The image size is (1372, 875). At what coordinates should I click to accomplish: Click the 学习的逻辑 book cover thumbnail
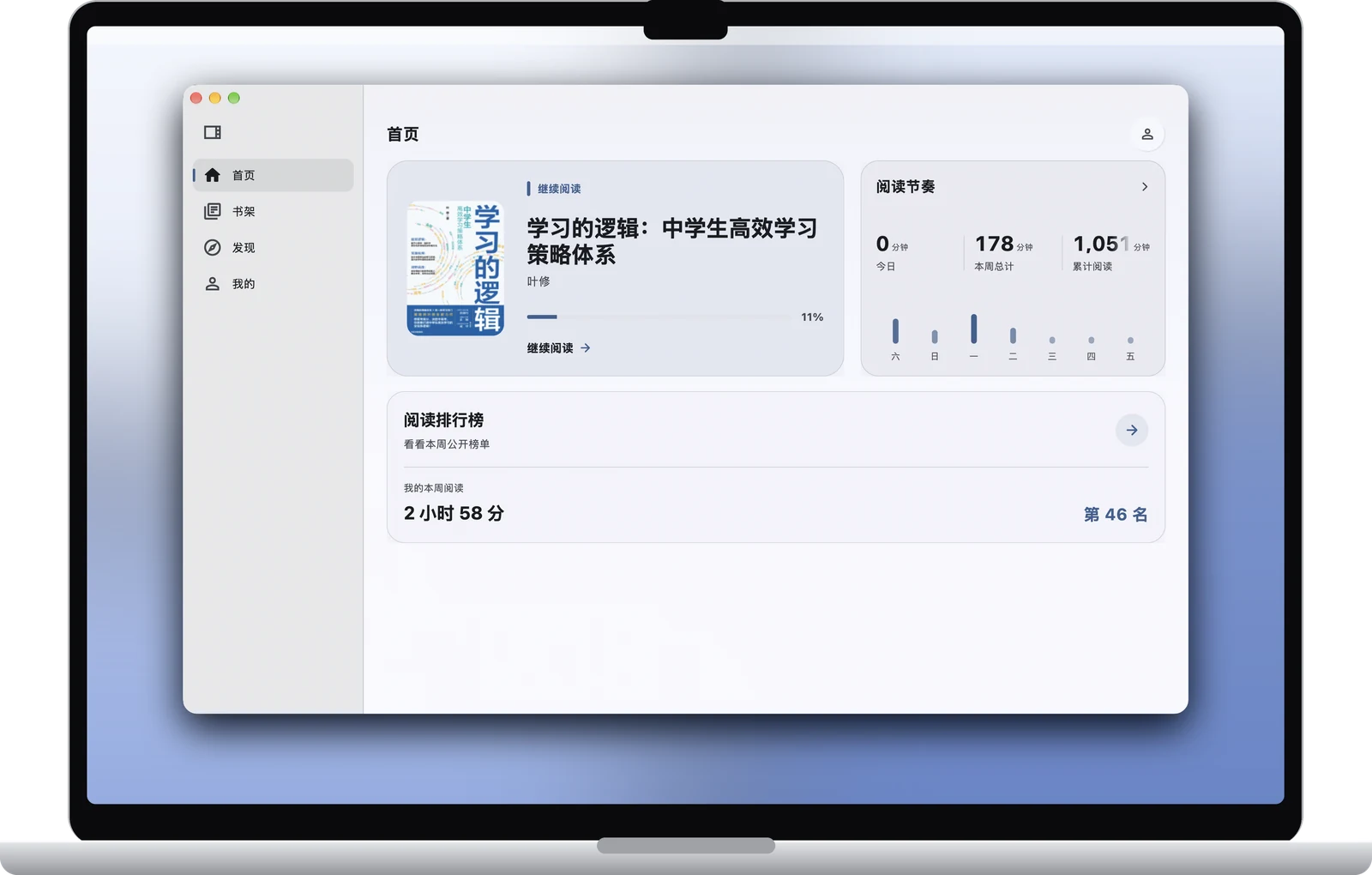[x=455, y=268]
